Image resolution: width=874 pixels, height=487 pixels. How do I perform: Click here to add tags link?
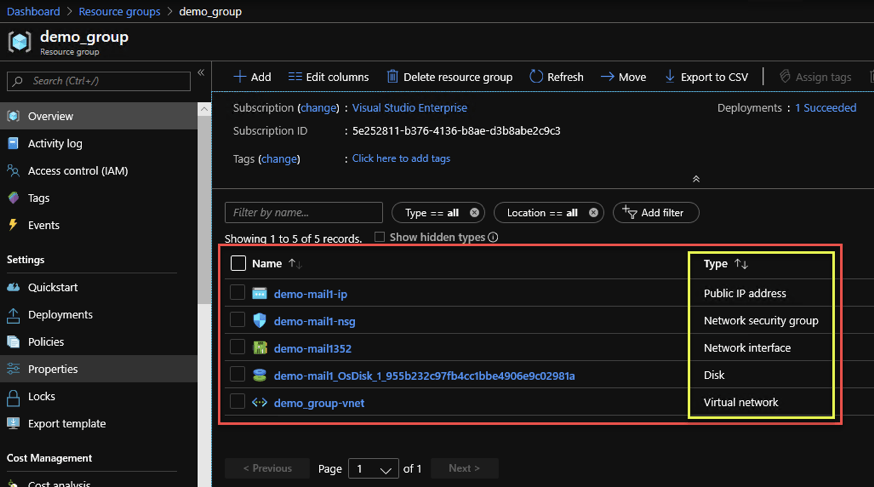(401, 158)
